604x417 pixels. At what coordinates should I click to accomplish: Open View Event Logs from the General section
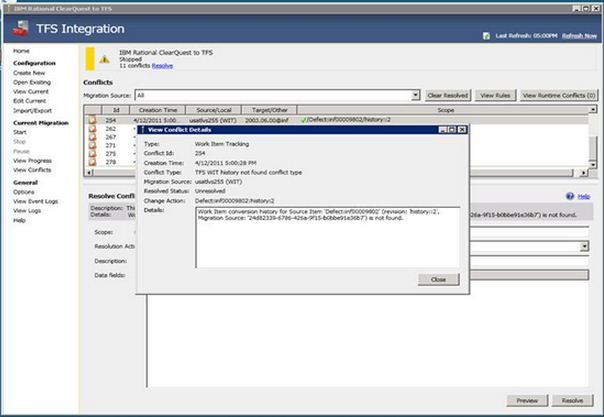(x=35, y=201)
